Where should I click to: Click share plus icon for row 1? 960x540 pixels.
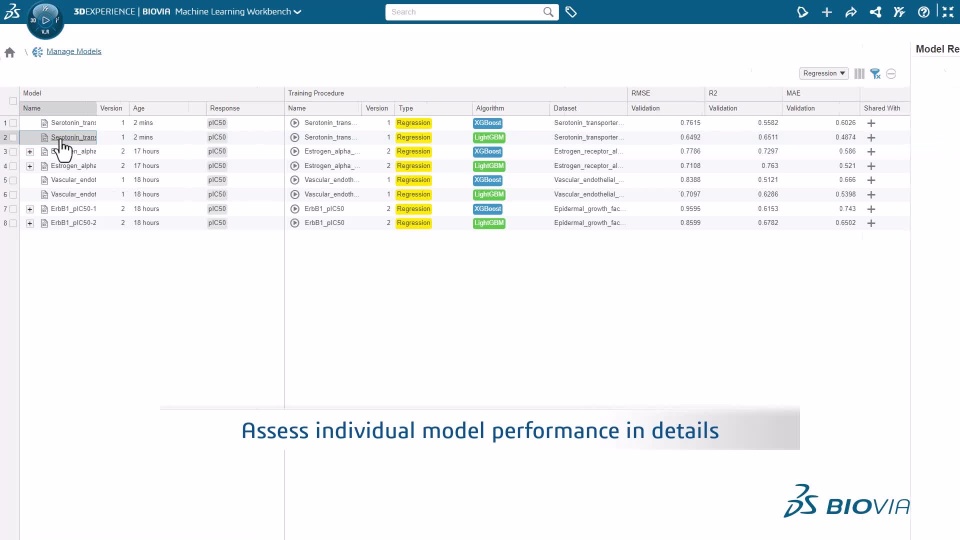tap(871, 123)
